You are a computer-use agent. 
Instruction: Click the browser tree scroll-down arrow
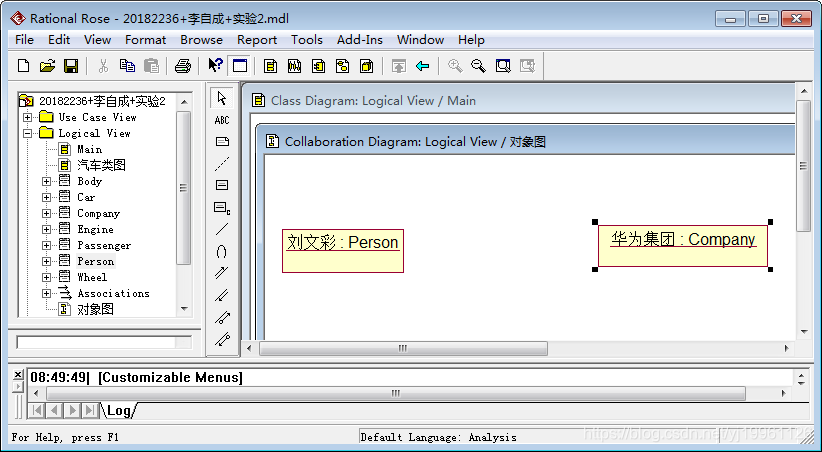pyautogui.click(x=183, y=309)
